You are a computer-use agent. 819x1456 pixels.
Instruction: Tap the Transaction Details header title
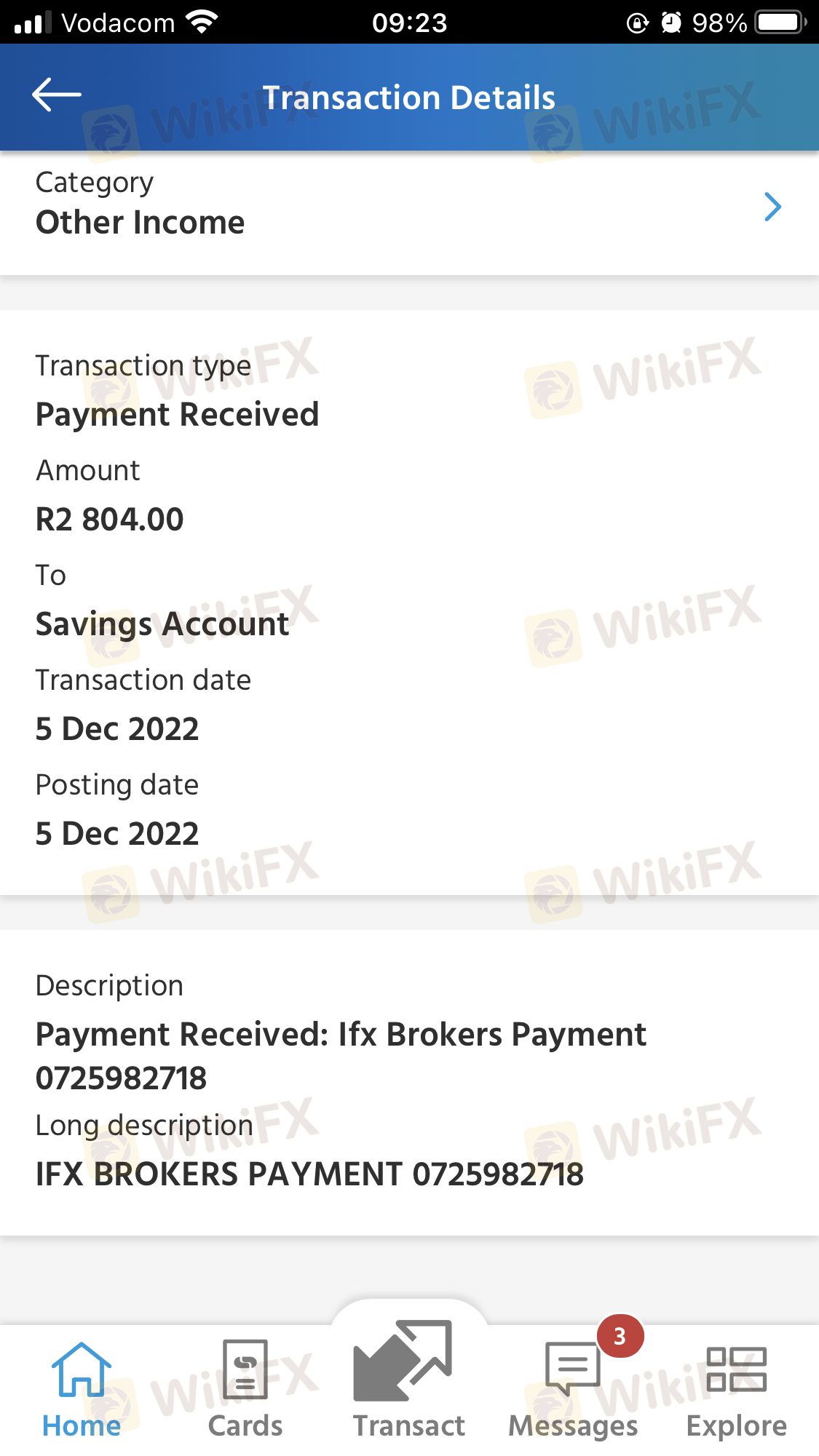[x=409, y=98]
